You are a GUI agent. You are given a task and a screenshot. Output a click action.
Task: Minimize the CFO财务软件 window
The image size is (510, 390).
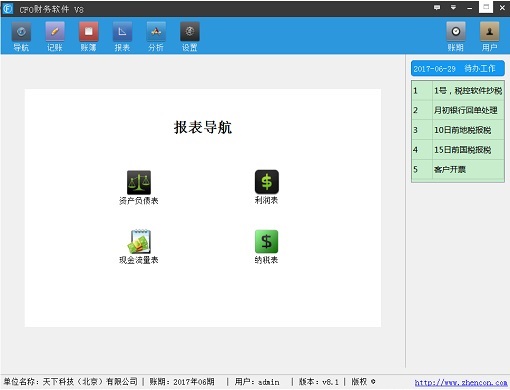(x=470, y=8)
